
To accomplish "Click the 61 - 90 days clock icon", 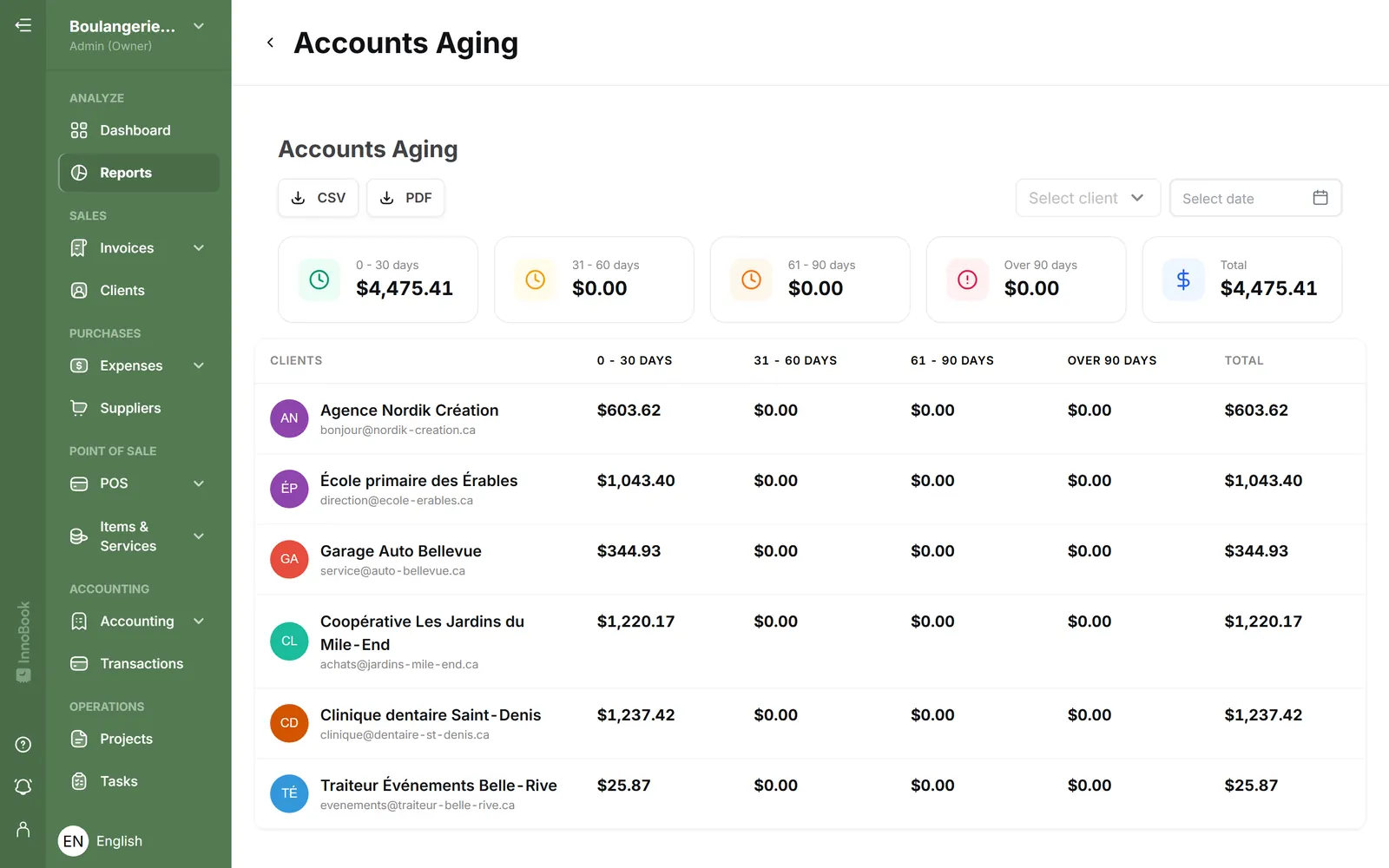I will (x=752, y=279).
